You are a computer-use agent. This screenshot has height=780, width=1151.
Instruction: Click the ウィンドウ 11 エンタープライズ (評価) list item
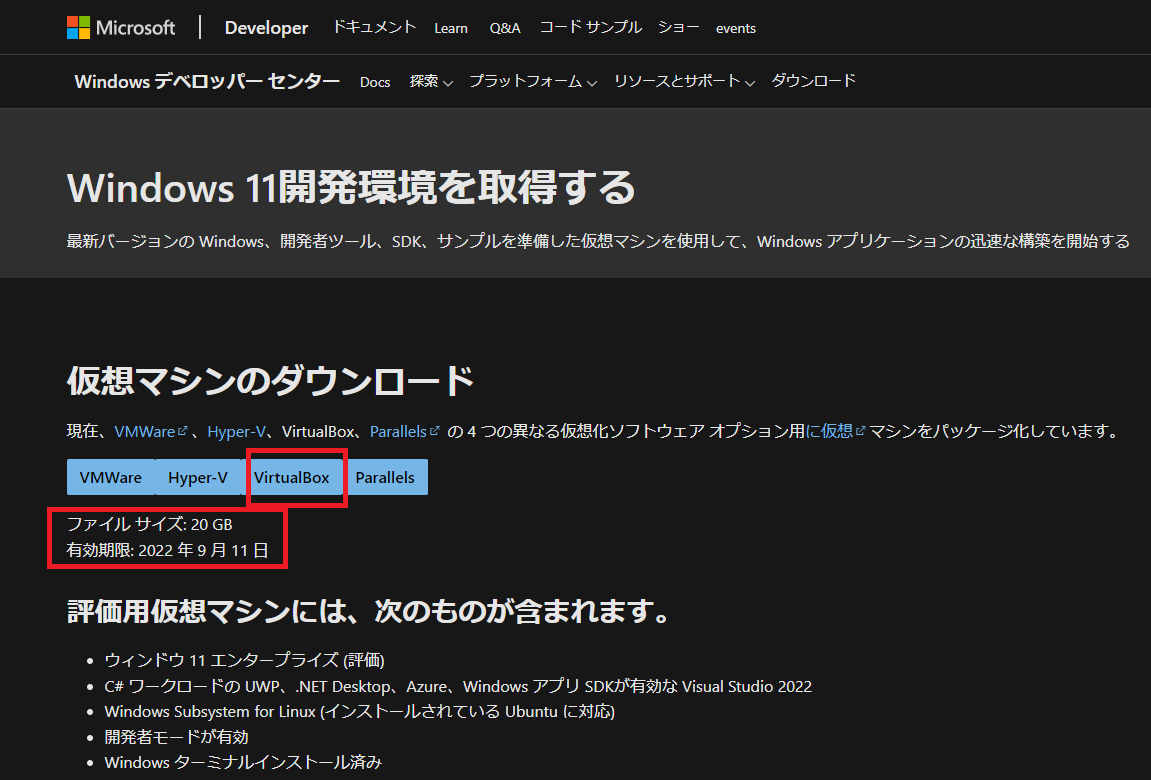pyautogui.click(x=244, y=660)
